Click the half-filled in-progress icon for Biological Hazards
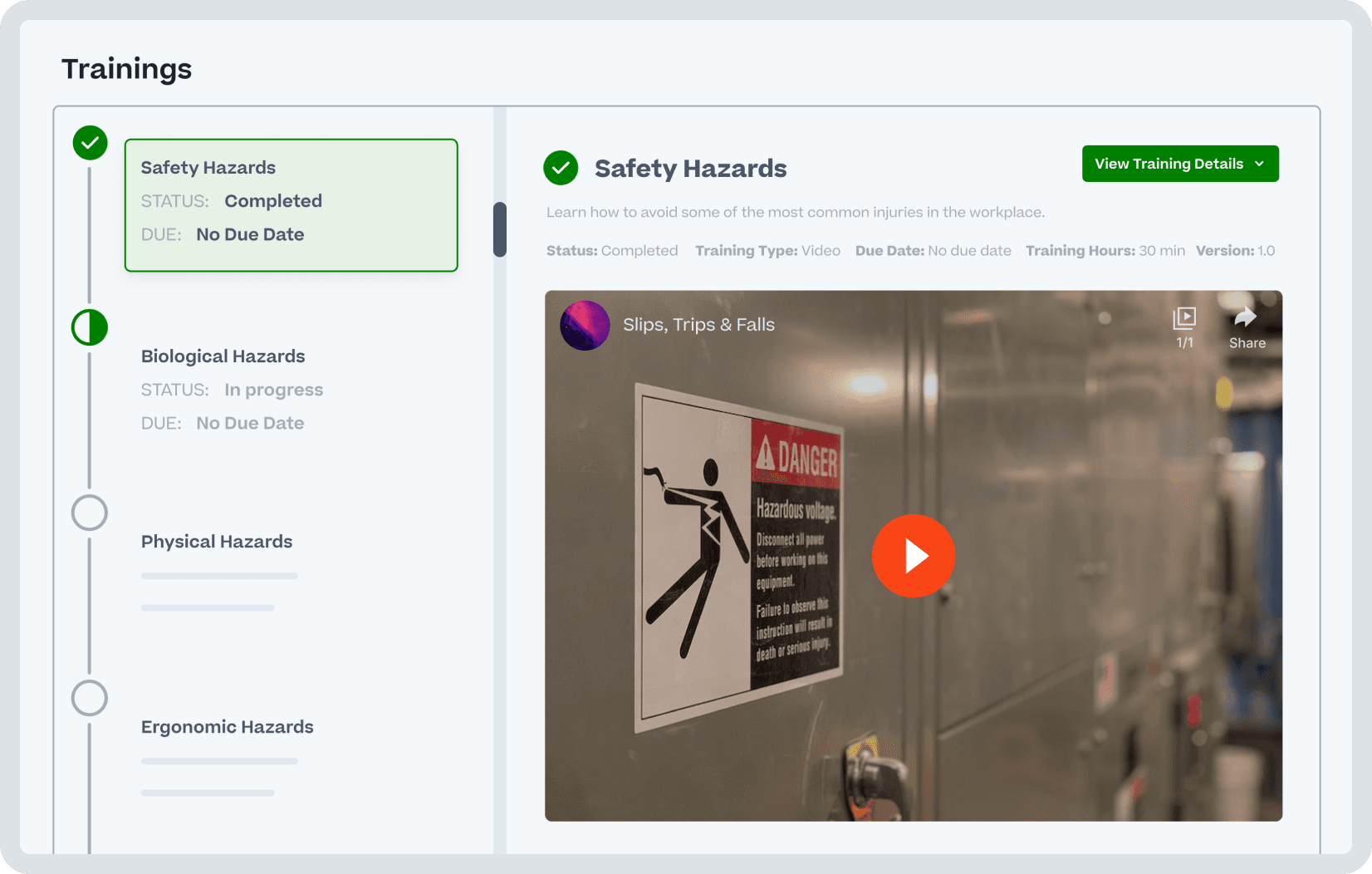This screenshot has height=874, width=1372. click(90, 327)
